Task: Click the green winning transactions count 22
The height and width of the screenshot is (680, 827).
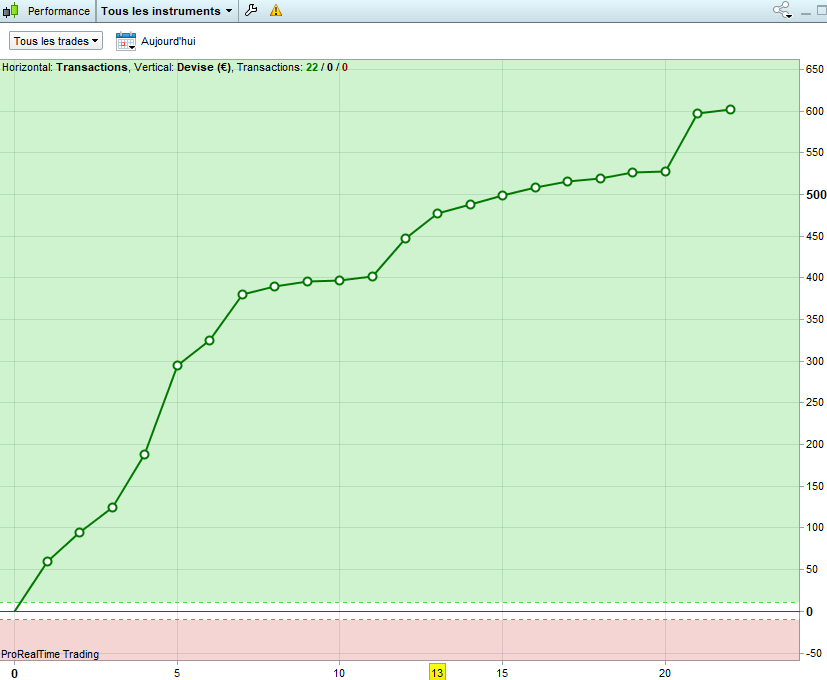Action: 312,68
